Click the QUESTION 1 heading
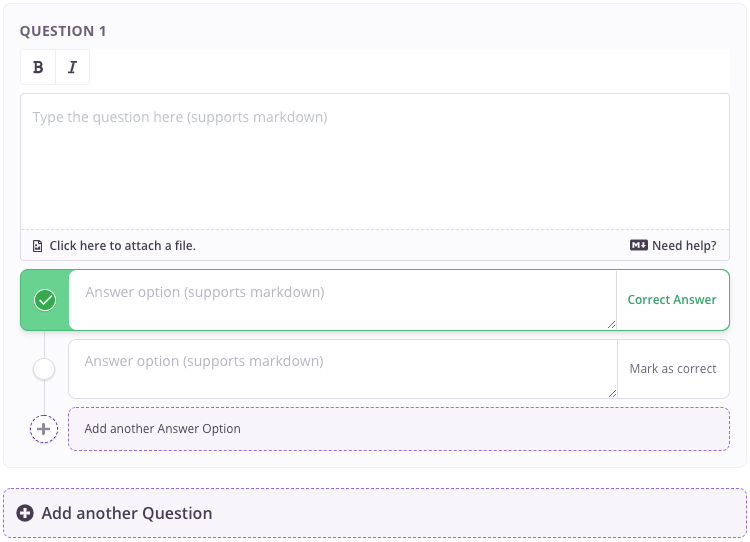 (x=63, y=31)
